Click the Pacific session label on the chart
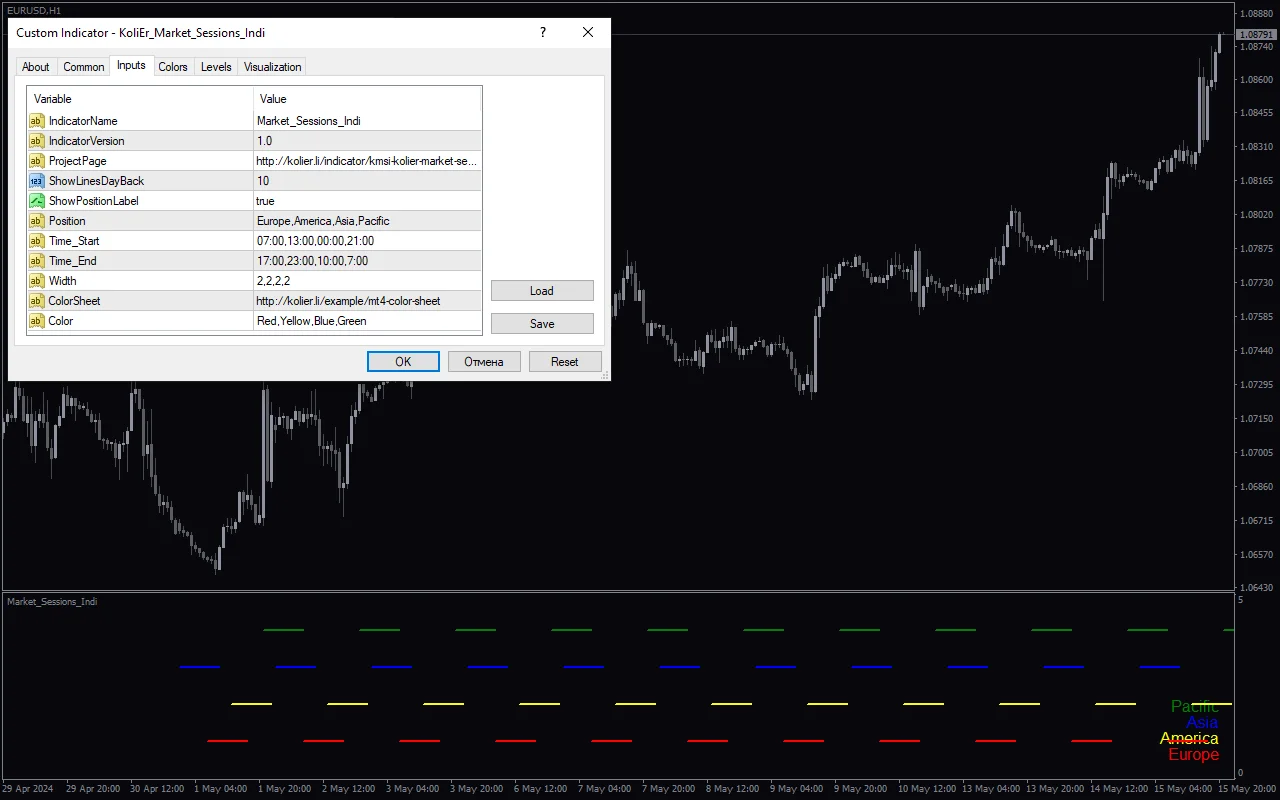Image resolution: width=1280 pixels, height=800 pixels. 1196,706
